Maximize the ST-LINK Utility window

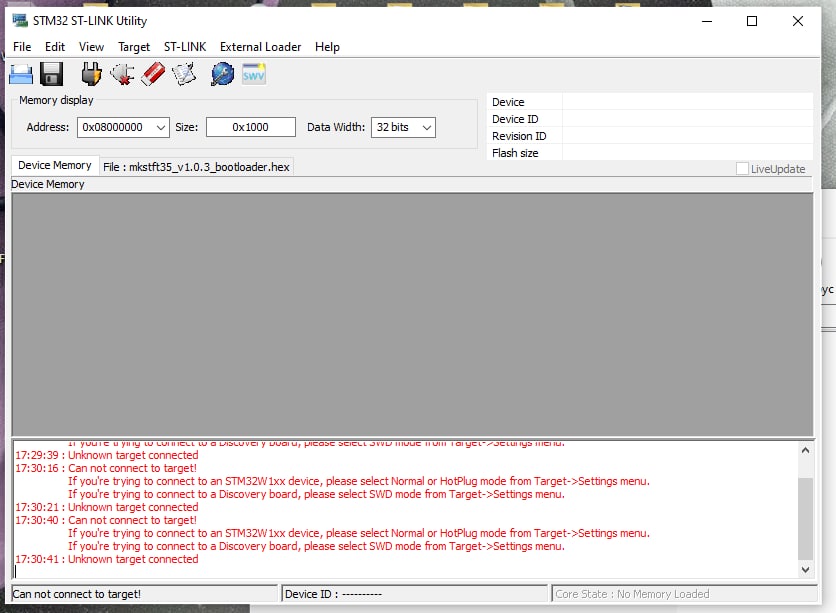coord(752,21)
